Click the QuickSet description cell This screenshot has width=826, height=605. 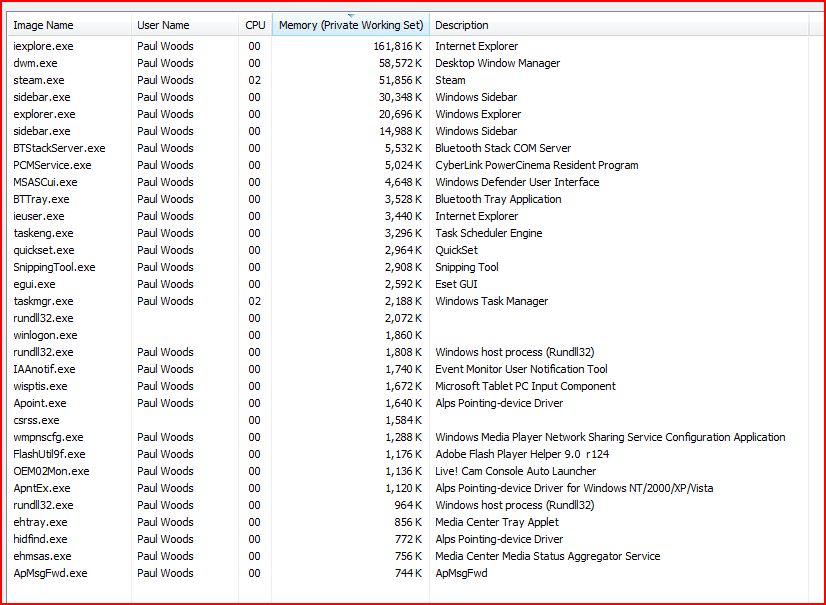(x=456, y=250)
